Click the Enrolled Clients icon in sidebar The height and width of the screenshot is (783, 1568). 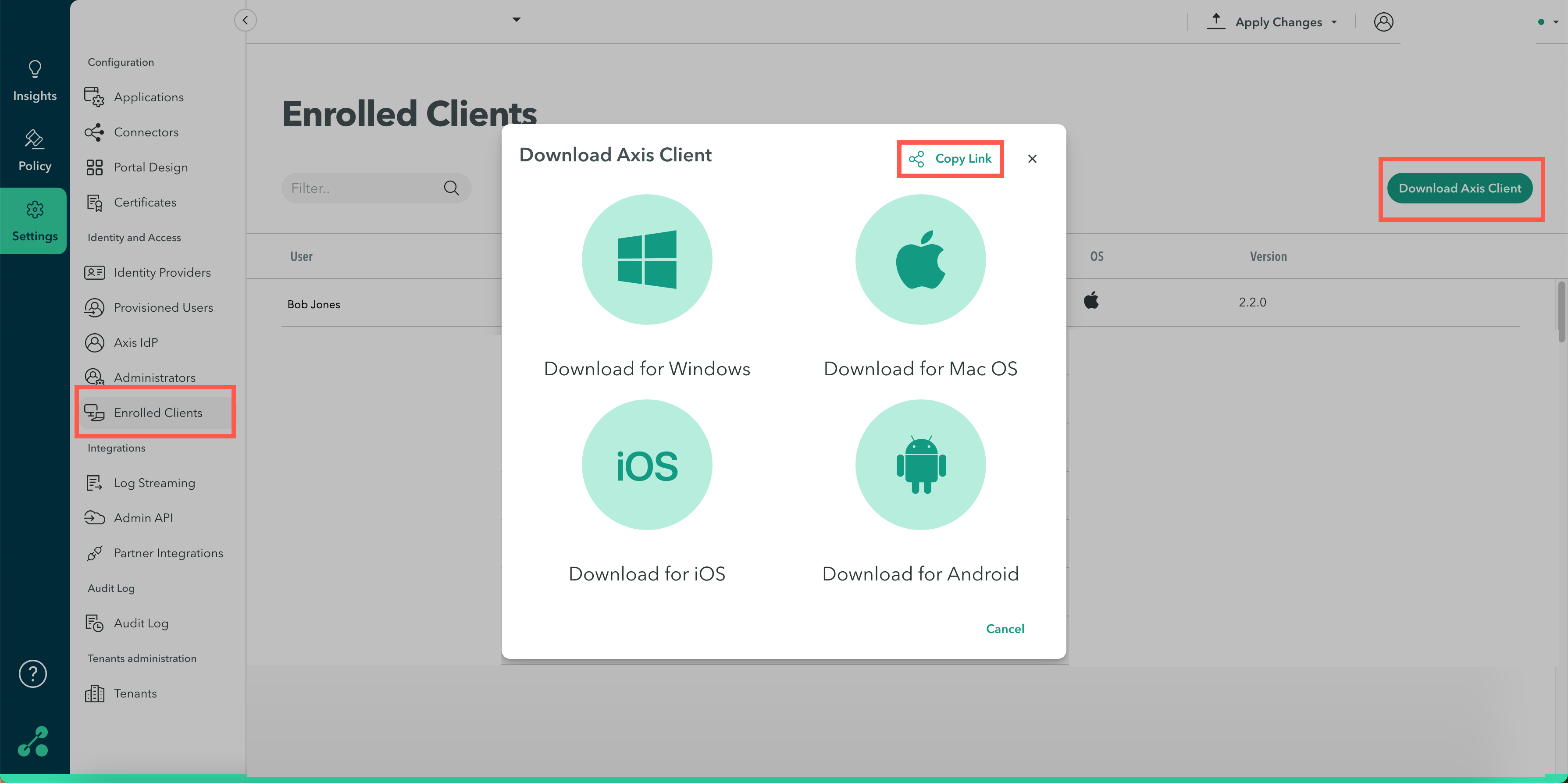(x=94, y=413)
